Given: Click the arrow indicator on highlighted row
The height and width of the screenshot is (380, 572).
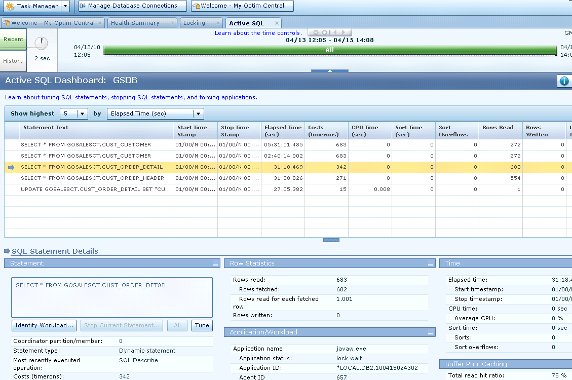Looking at the screenshot, I should 11,167.
